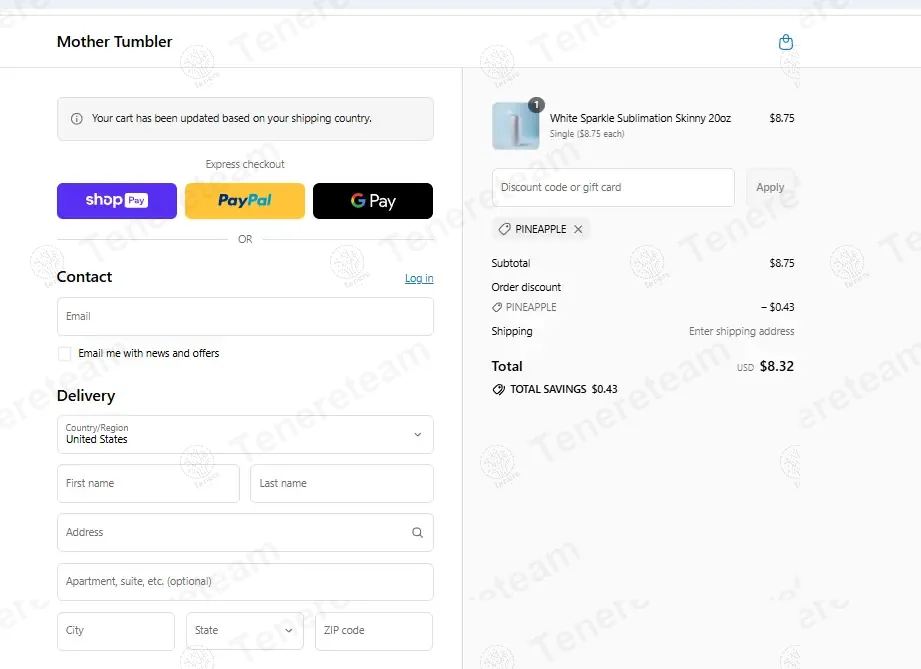This screenshot has width=921, height=669.
Task: Click the discount amount − $0.43
Action: (x=778, y=307)
